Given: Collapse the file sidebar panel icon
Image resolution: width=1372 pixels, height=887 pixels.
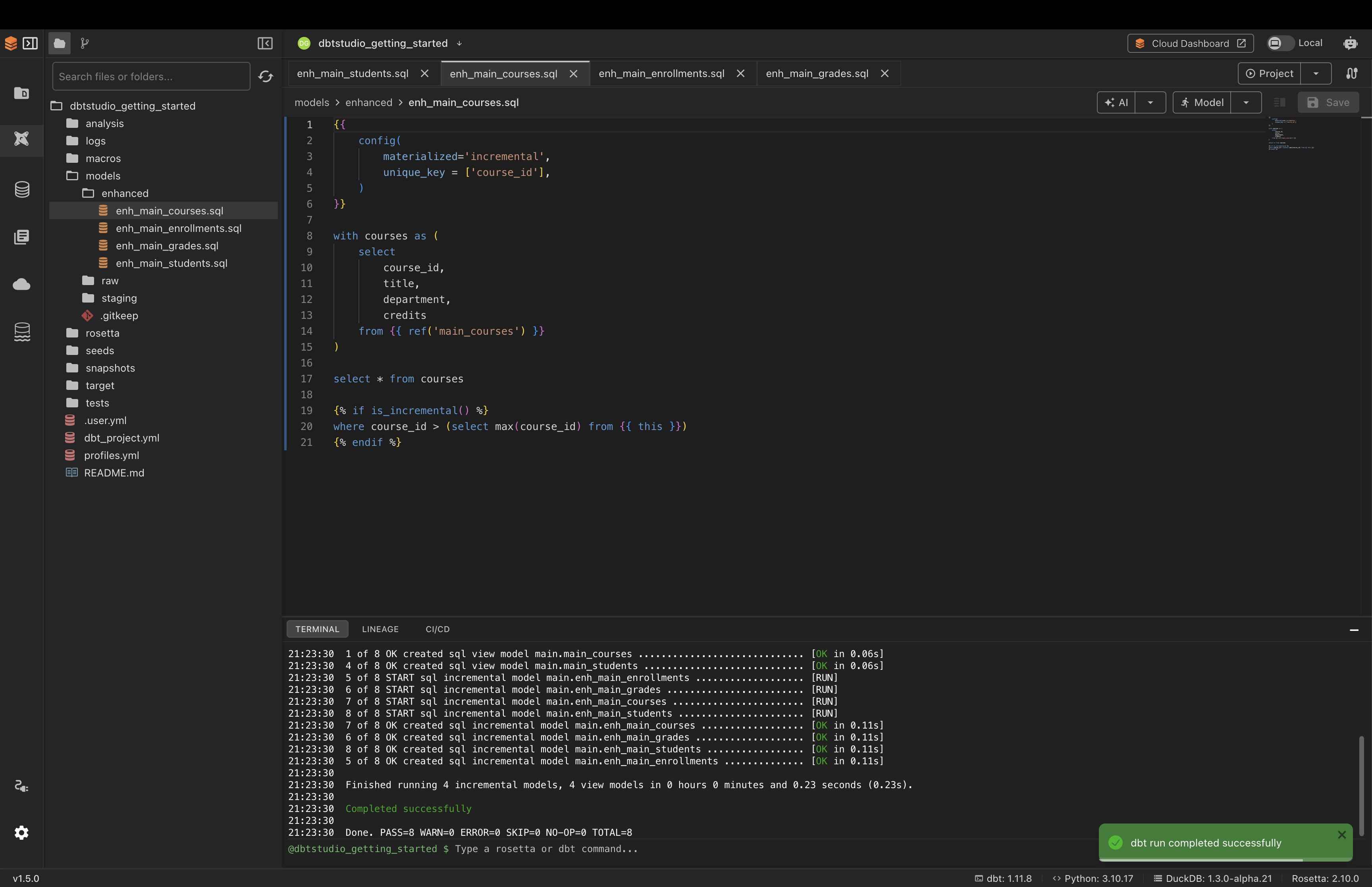Looking at the screenshot, I should pyautogui.click(x=265, y=43).
